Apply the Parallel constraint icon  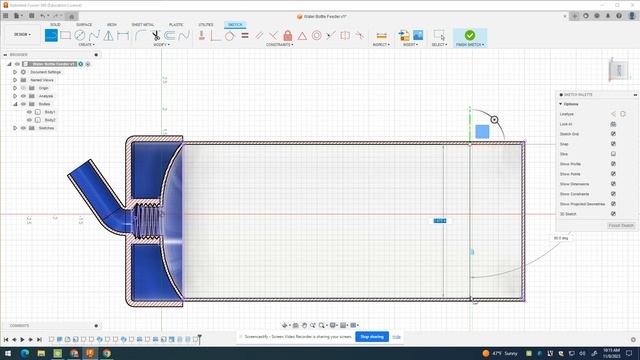[259, 36]
